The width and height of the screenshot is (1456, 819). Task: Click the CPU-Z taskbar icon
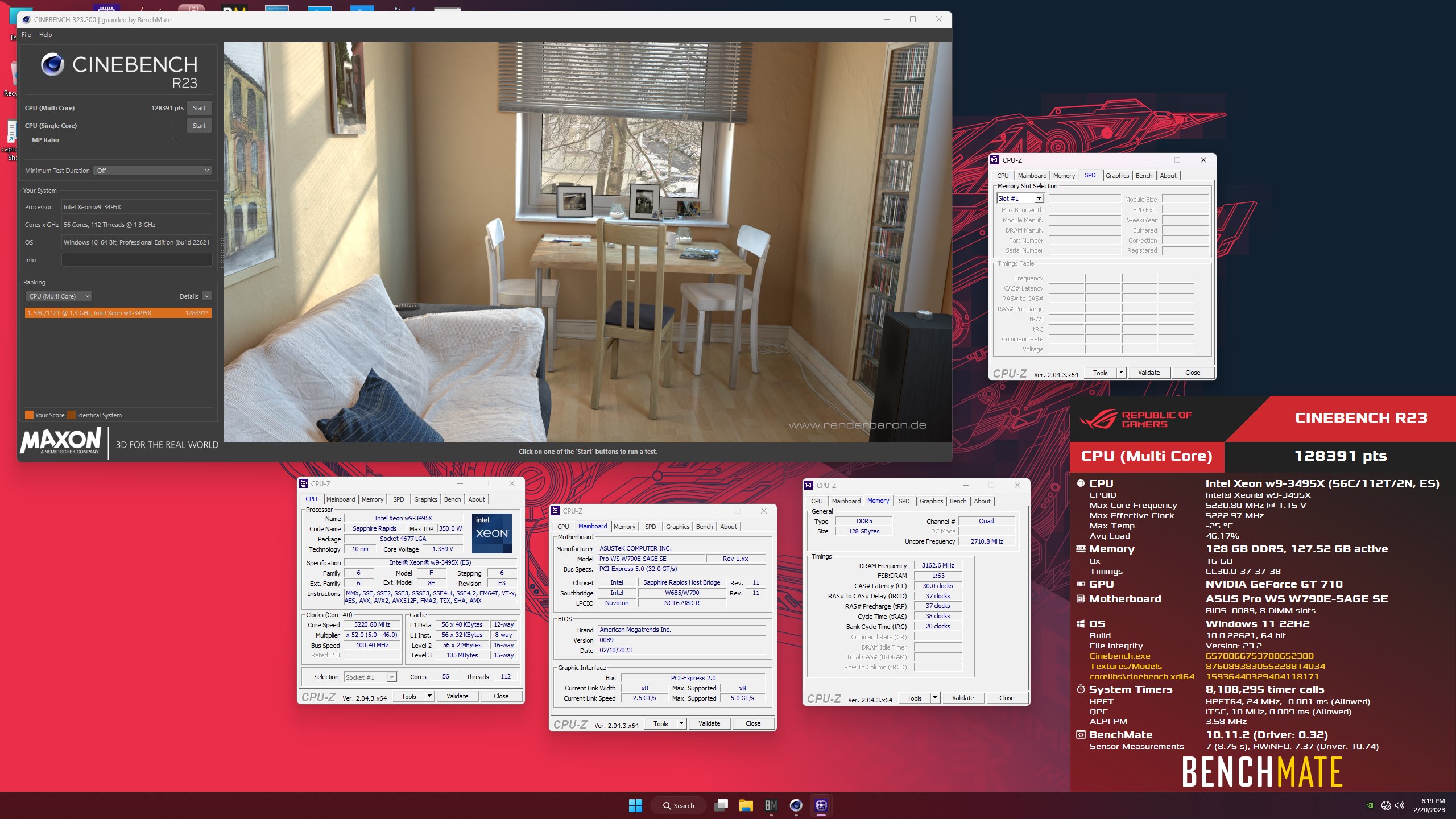[821, 805]
